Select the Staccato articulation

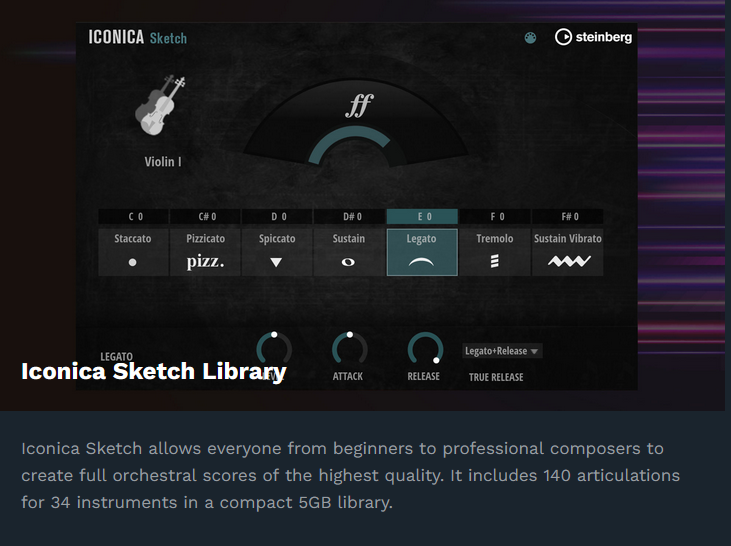coord(133,252)
